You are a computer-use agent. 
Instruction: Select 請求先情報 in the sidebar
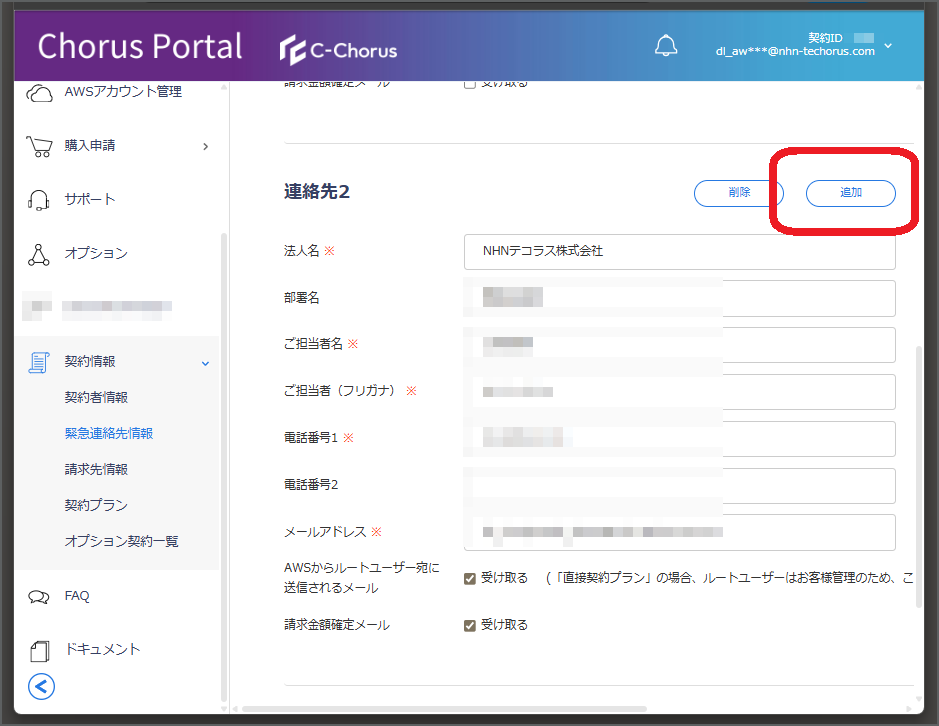click(x=96, y=469)
